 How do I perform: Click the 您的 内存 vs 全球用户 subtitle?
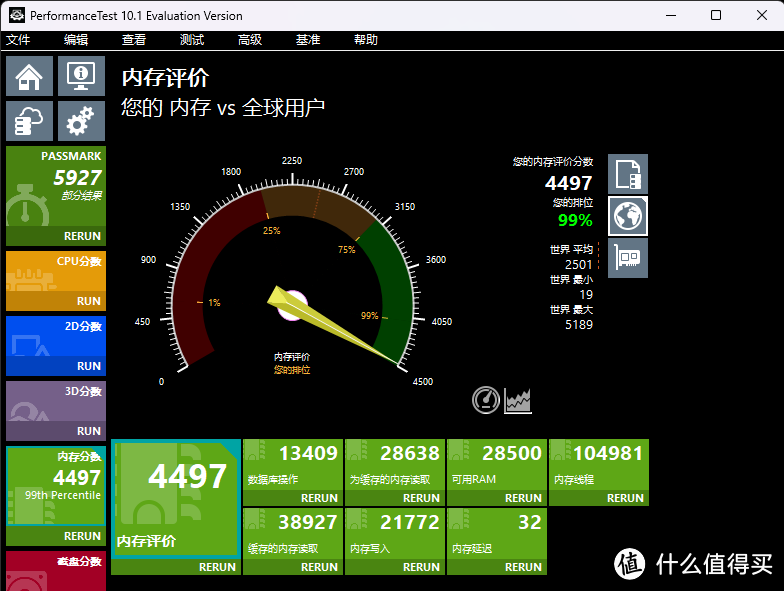[x=223, y=108]
